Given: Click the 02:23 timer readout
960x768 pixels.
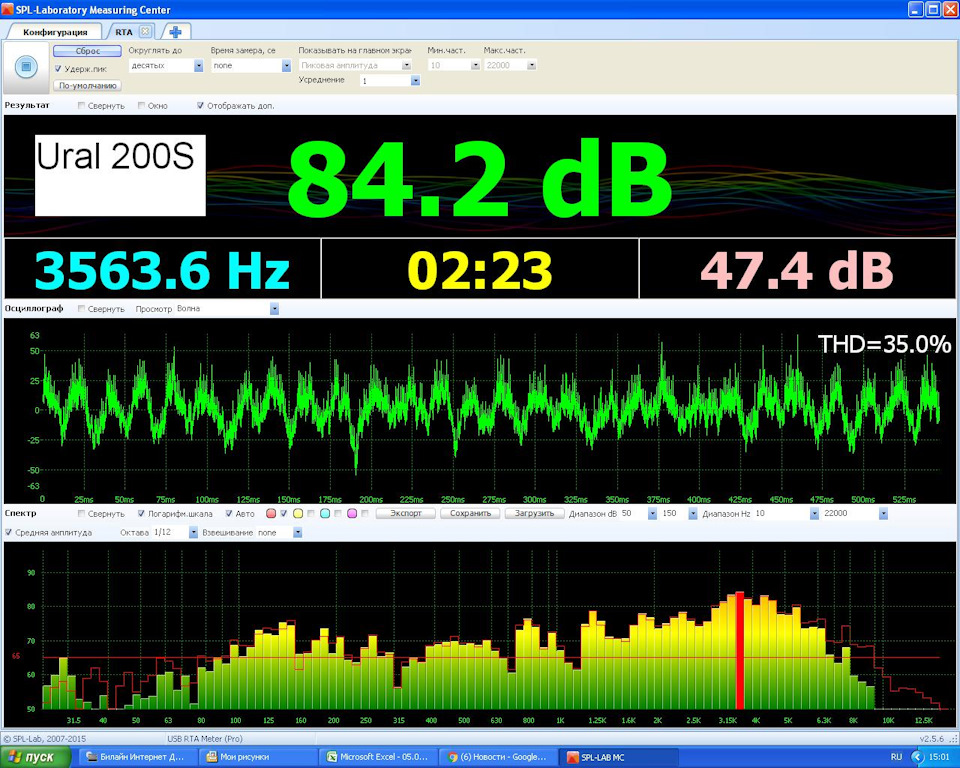Looking at the screenshot, I should (x=480, y=270).
